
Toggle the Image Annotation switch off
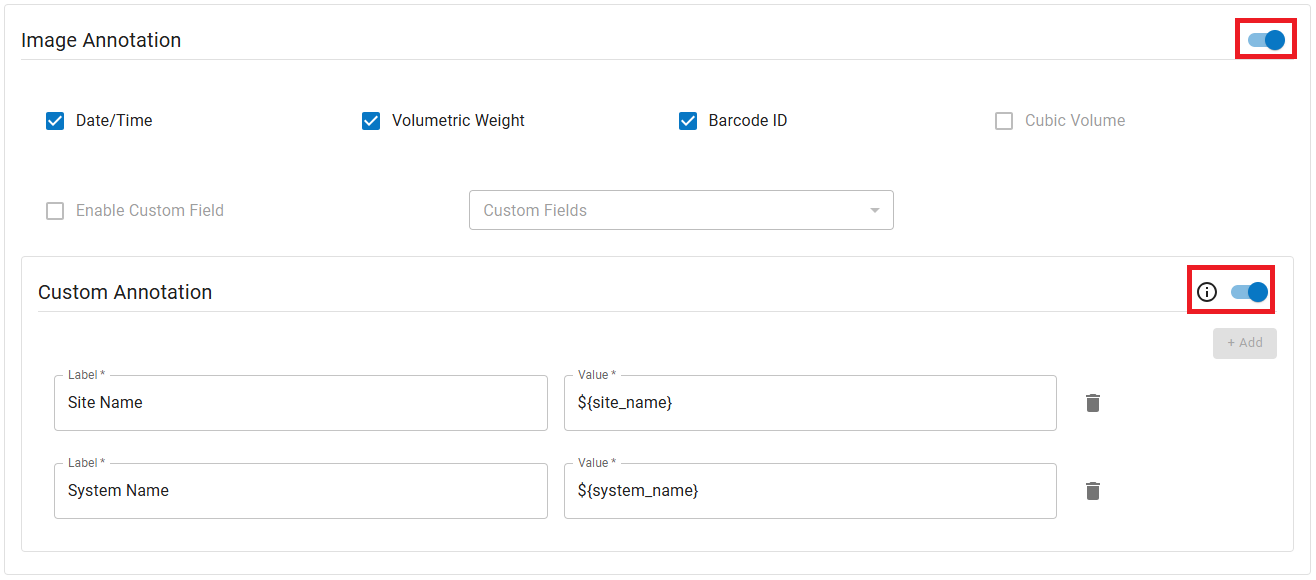(x=1266, y=40)
